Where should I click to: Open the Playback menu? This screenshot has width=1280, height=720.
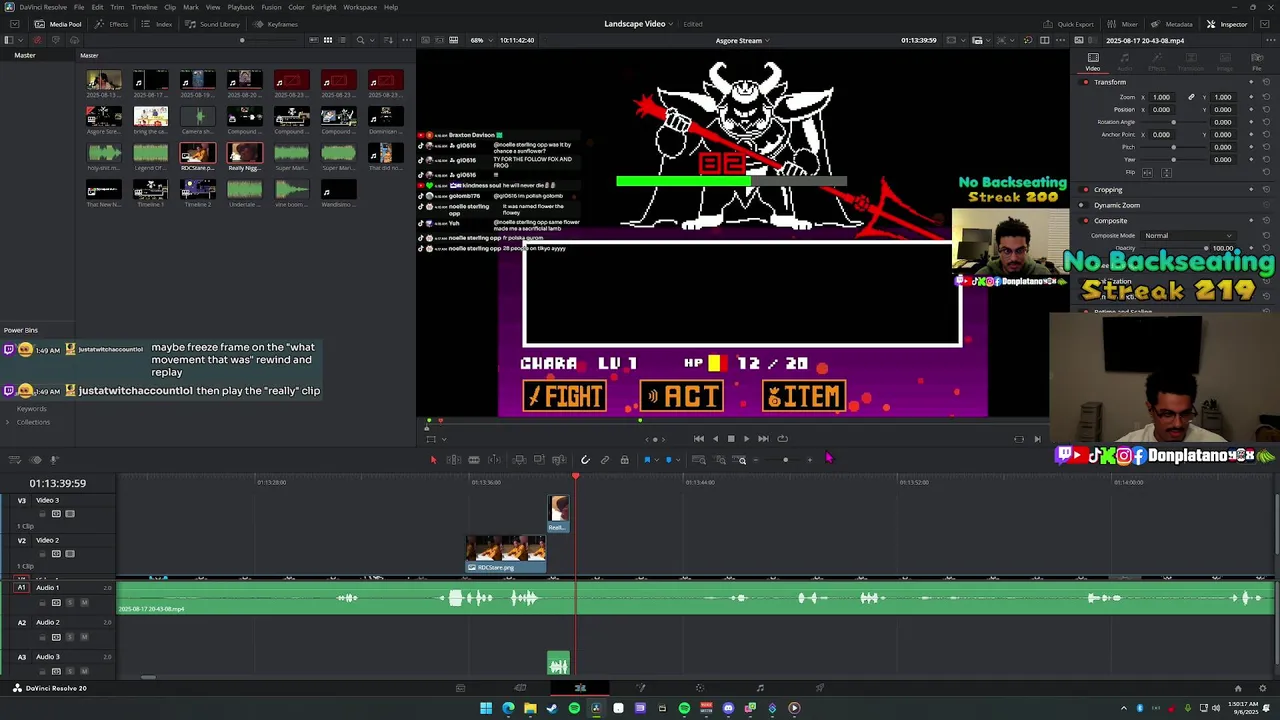pyautogui.click(x=241, y=7)
